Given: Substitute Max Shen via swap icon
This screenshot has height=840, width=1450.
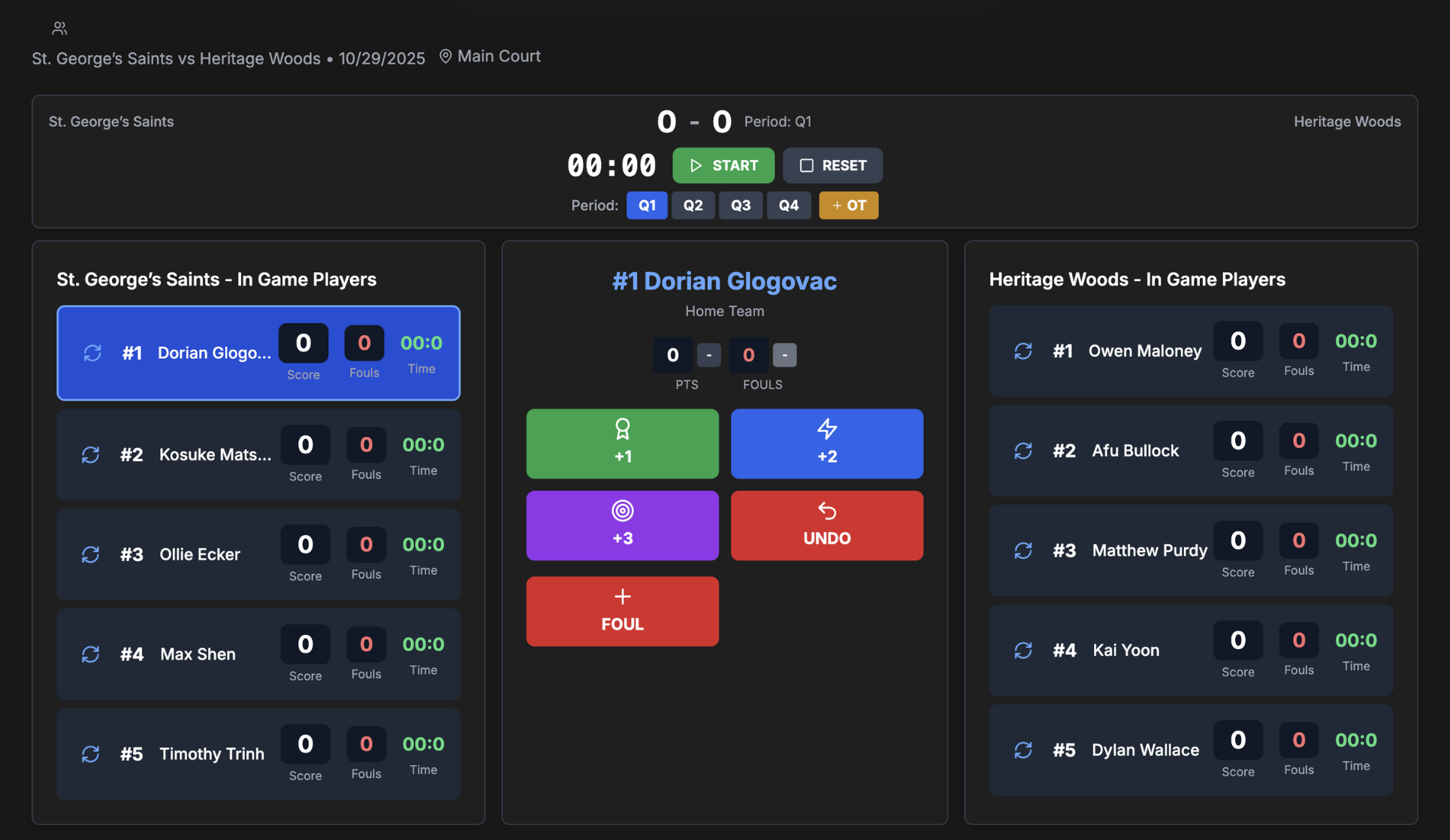Looking at the screenshot, I should point(91,654).
